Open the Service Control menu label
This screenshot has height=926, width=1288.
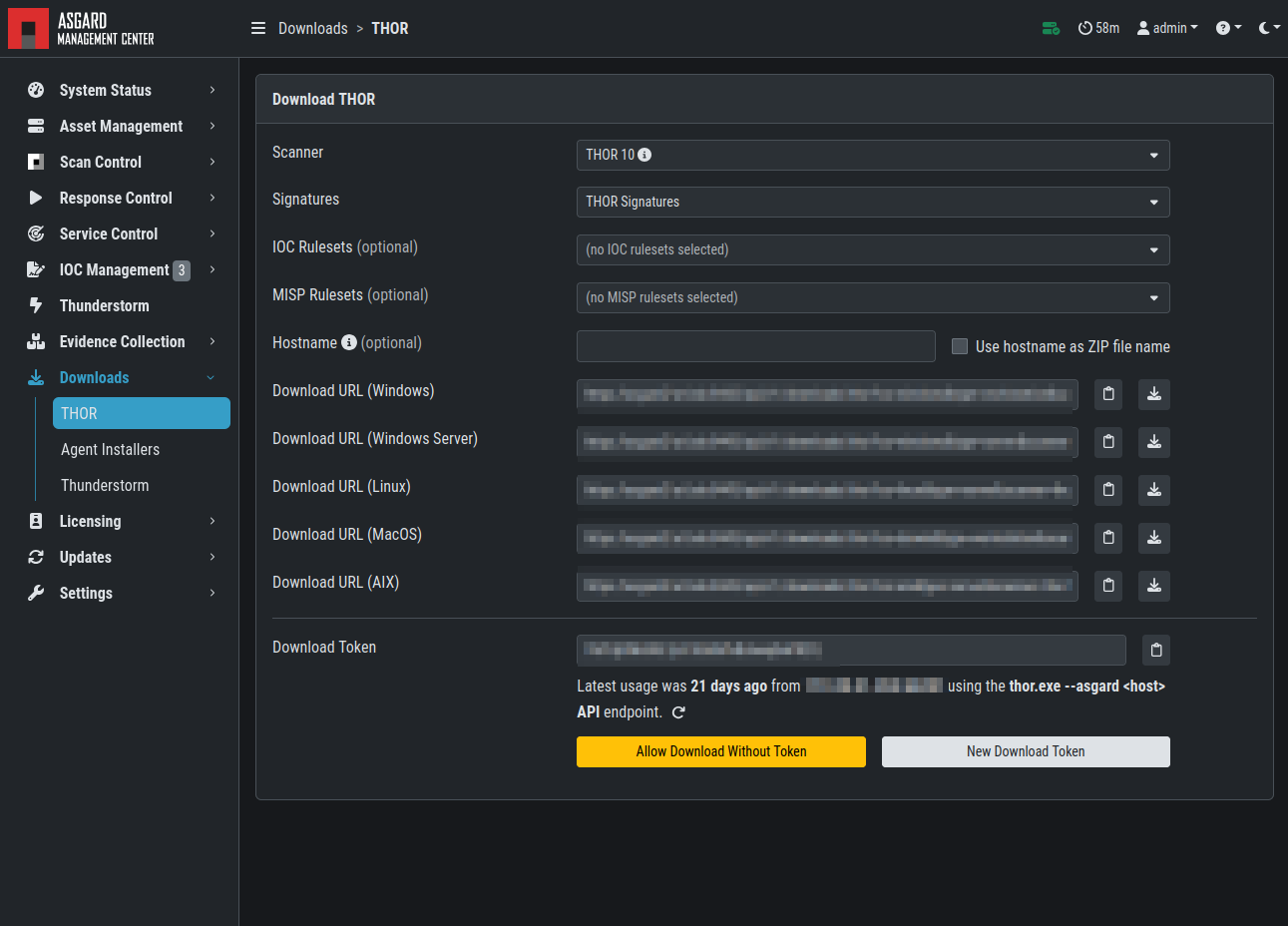tap(109, 233)
